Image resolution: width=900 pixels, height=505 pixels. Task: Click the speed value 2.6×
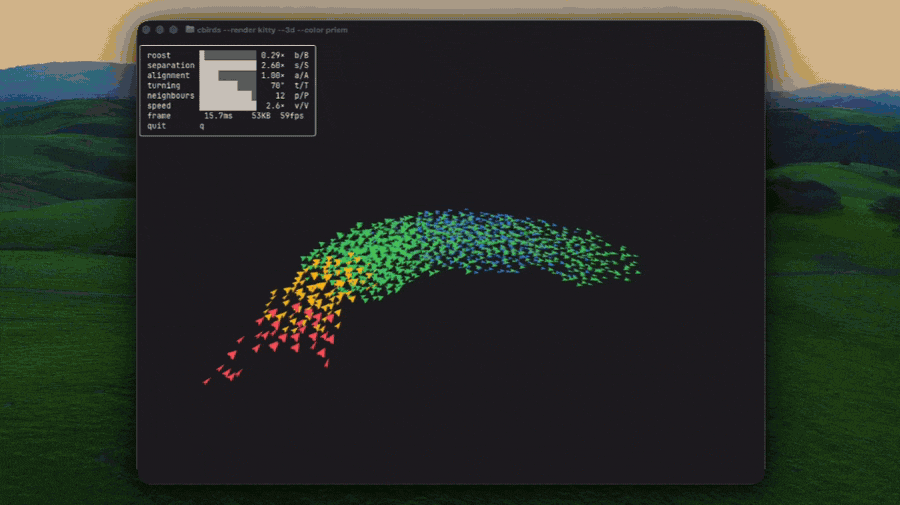pos(276,106)
